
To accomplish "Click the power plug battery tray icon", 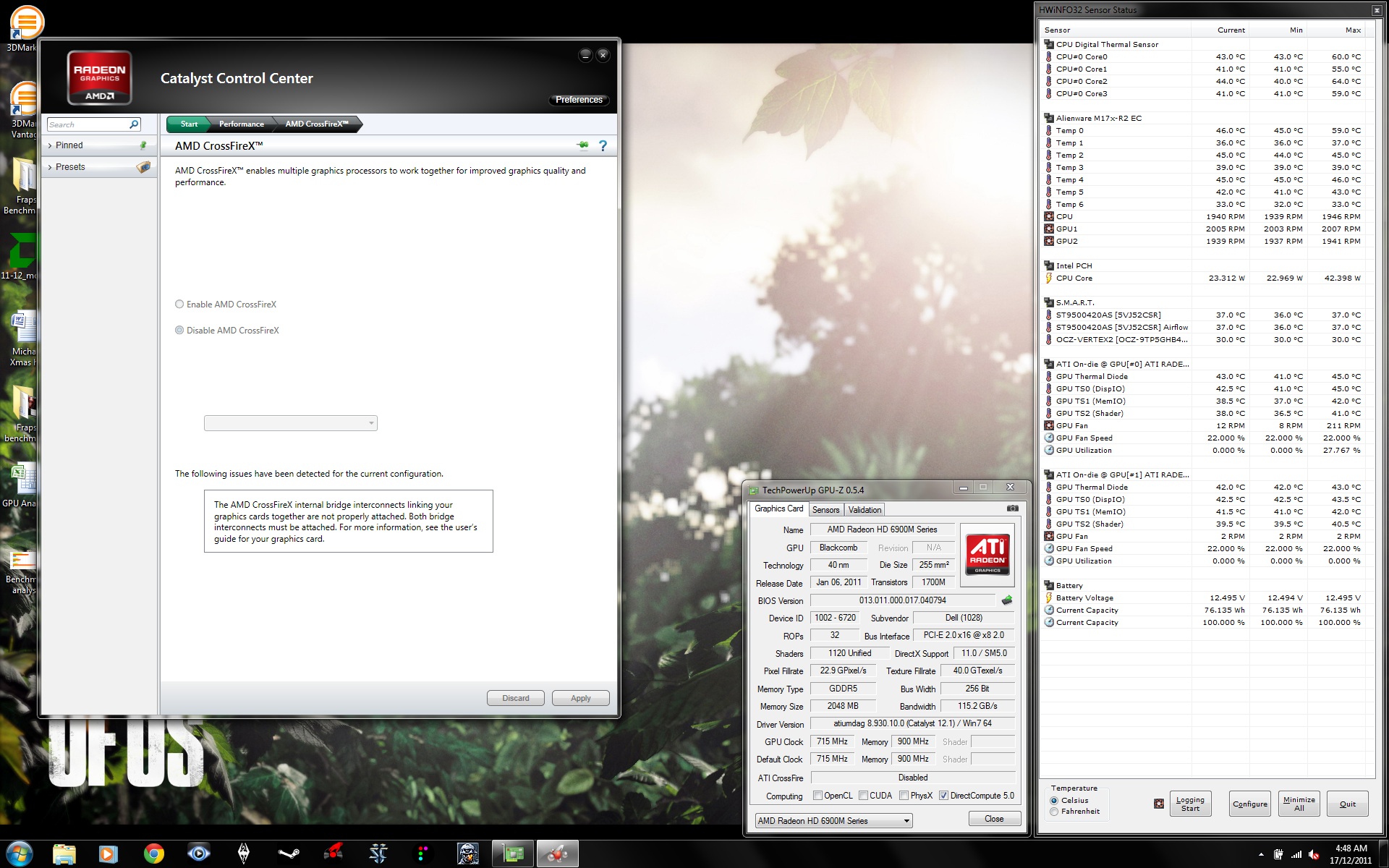I will 1278,854.
